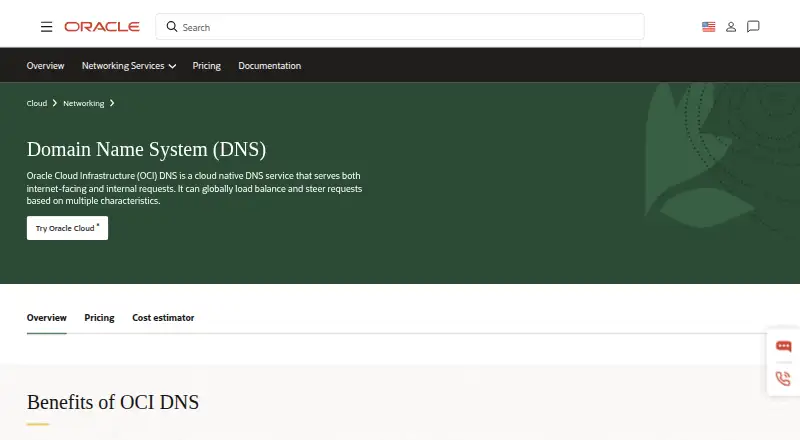Click the Benefits of OCI DNS heading
Image resolution: width=800 pixels, height=440 pixels.
[113, 402]
